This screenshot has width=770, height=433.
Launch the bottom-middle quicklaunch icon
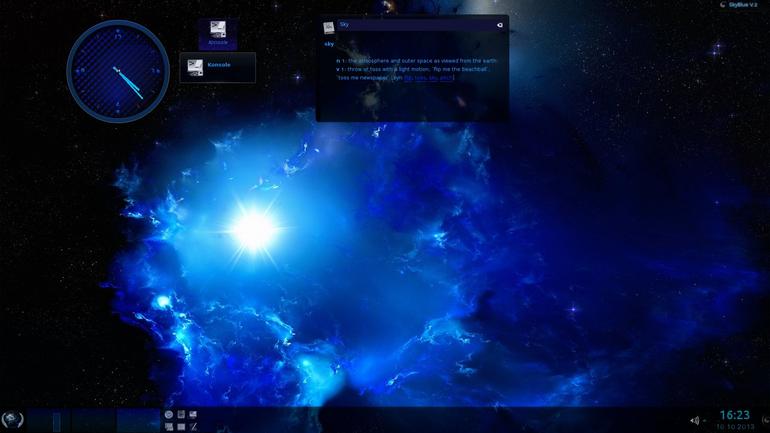coord(181,427)
